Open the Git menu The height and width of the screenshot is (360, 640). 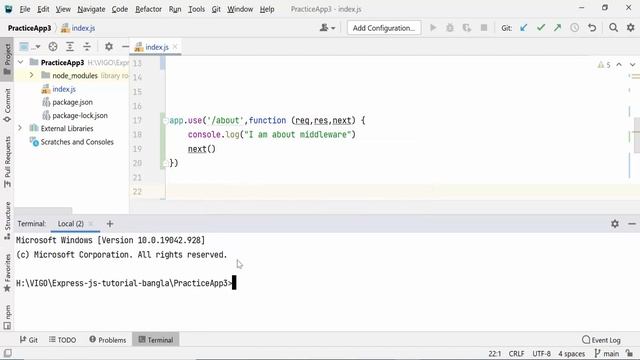[216, 9]
